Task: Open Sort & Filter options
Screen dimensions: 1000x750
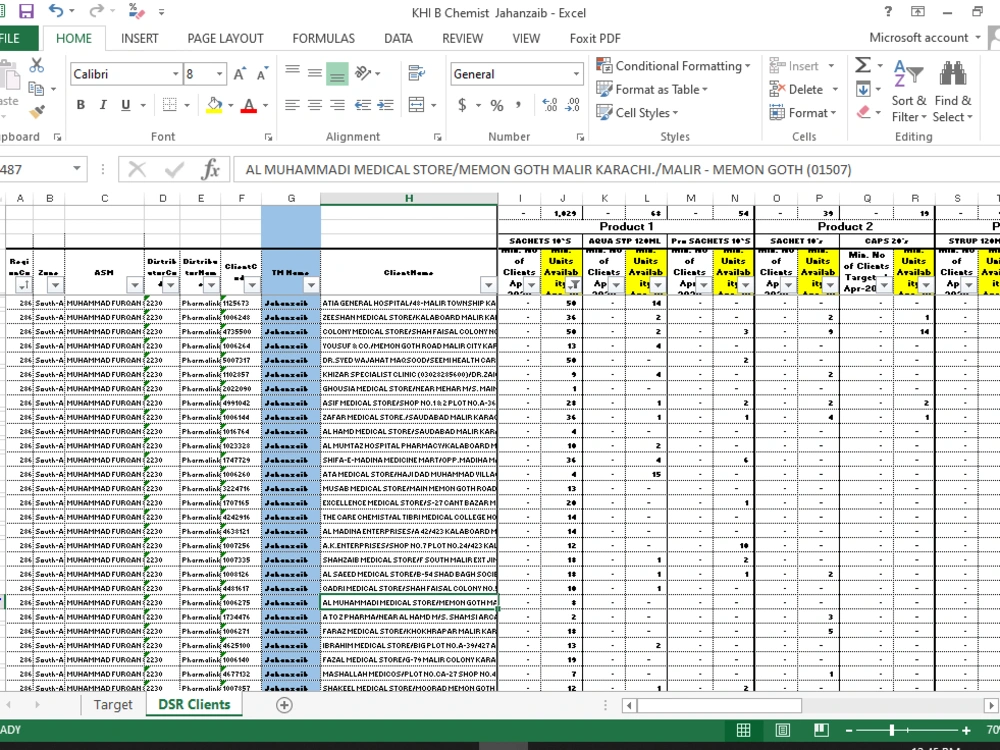Action: [x=909, y=89]
